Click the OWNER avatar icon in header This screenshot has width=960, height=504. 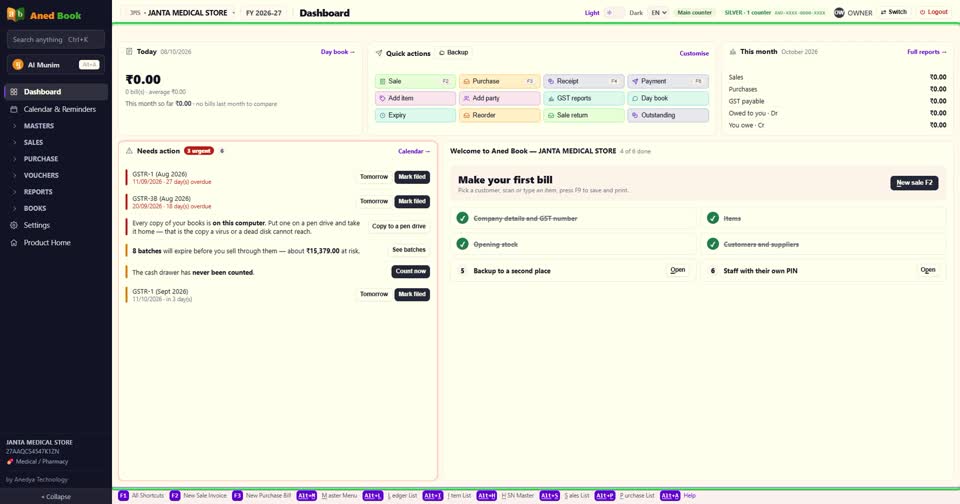coord(839,12)
